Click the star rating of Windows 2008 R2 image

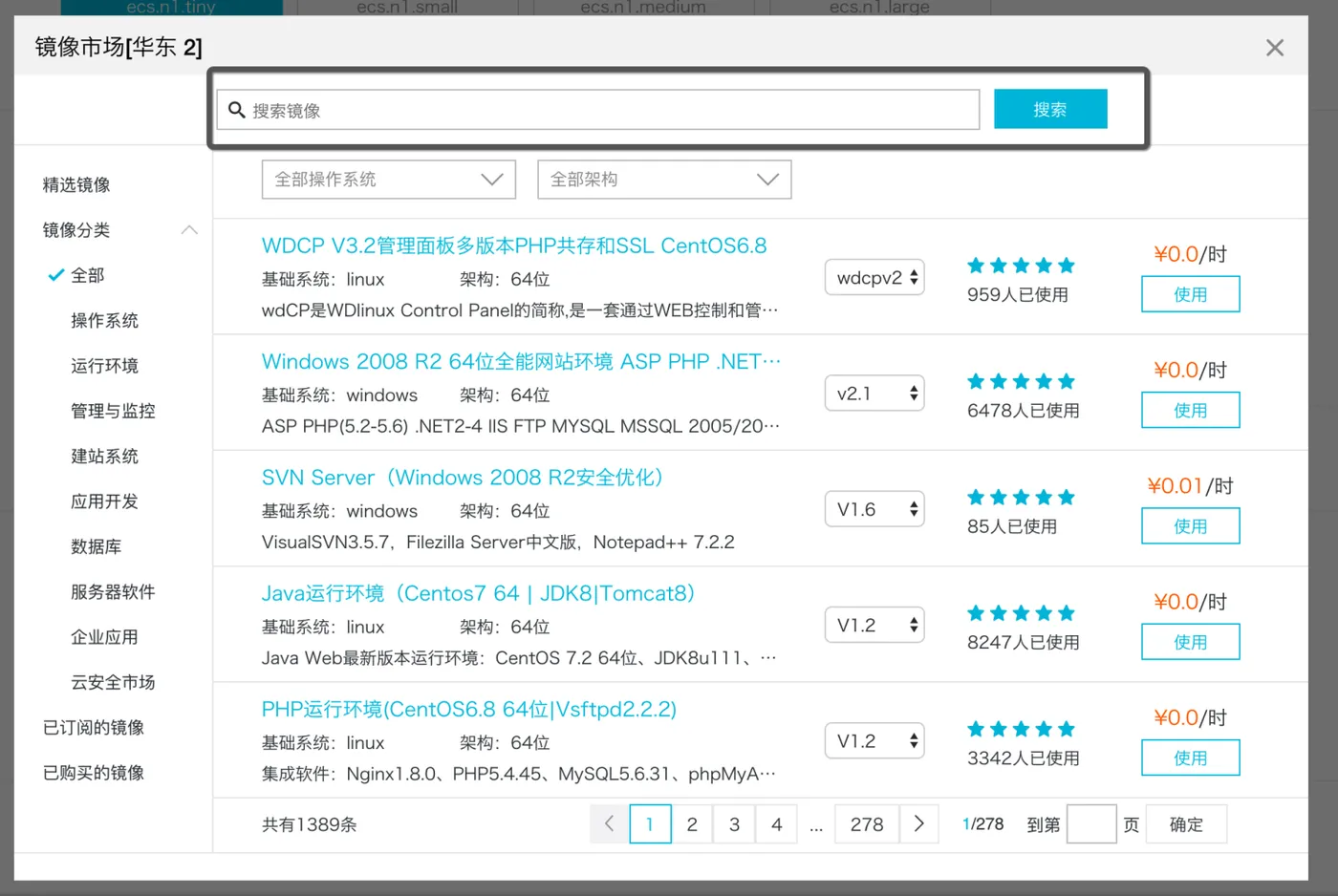(1021, 381)
